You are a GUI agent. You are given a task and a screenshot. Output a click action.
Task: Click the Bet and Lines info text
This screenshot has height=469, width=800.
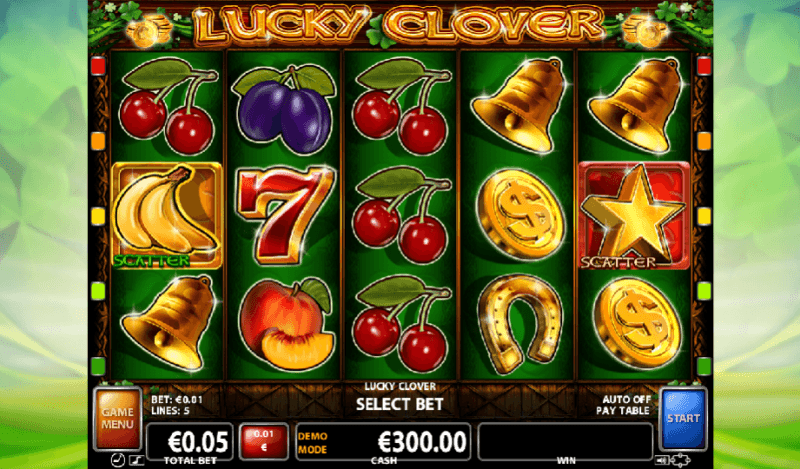pos(177,405)
